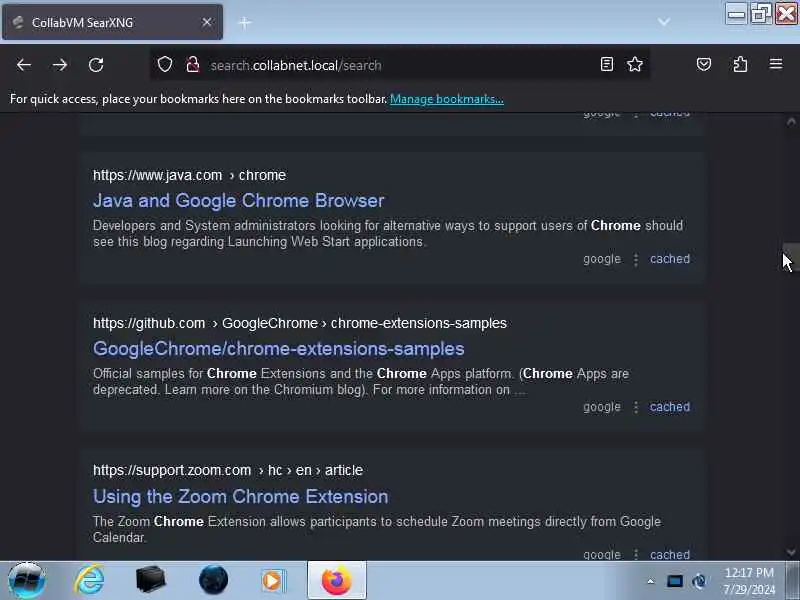Open cached link for GitHub result
800x600 pixels.
coord(669,407)
